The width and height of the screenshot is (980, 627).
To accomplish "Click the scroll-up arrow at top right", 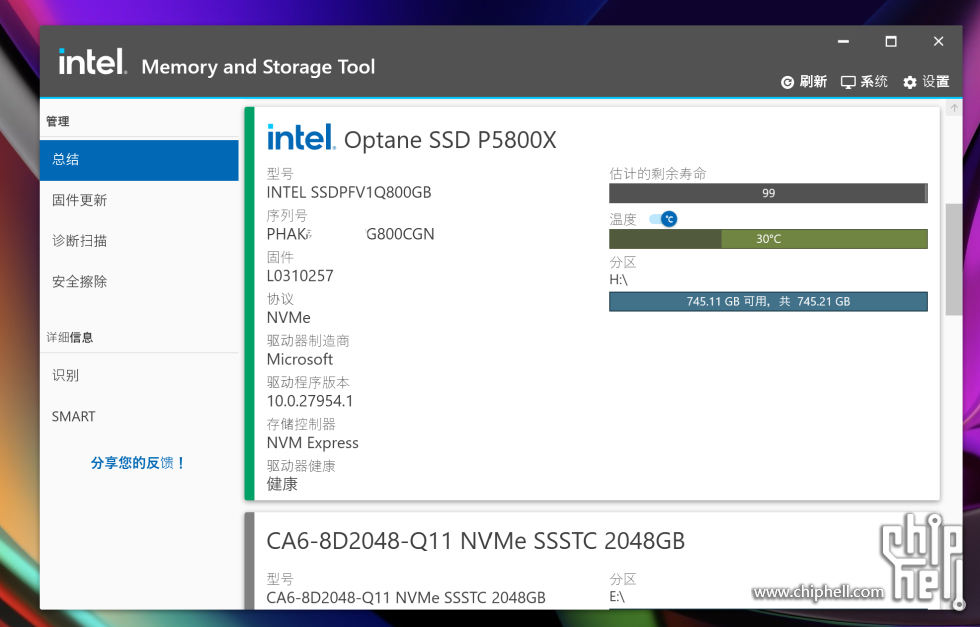I will click(954, 108).
